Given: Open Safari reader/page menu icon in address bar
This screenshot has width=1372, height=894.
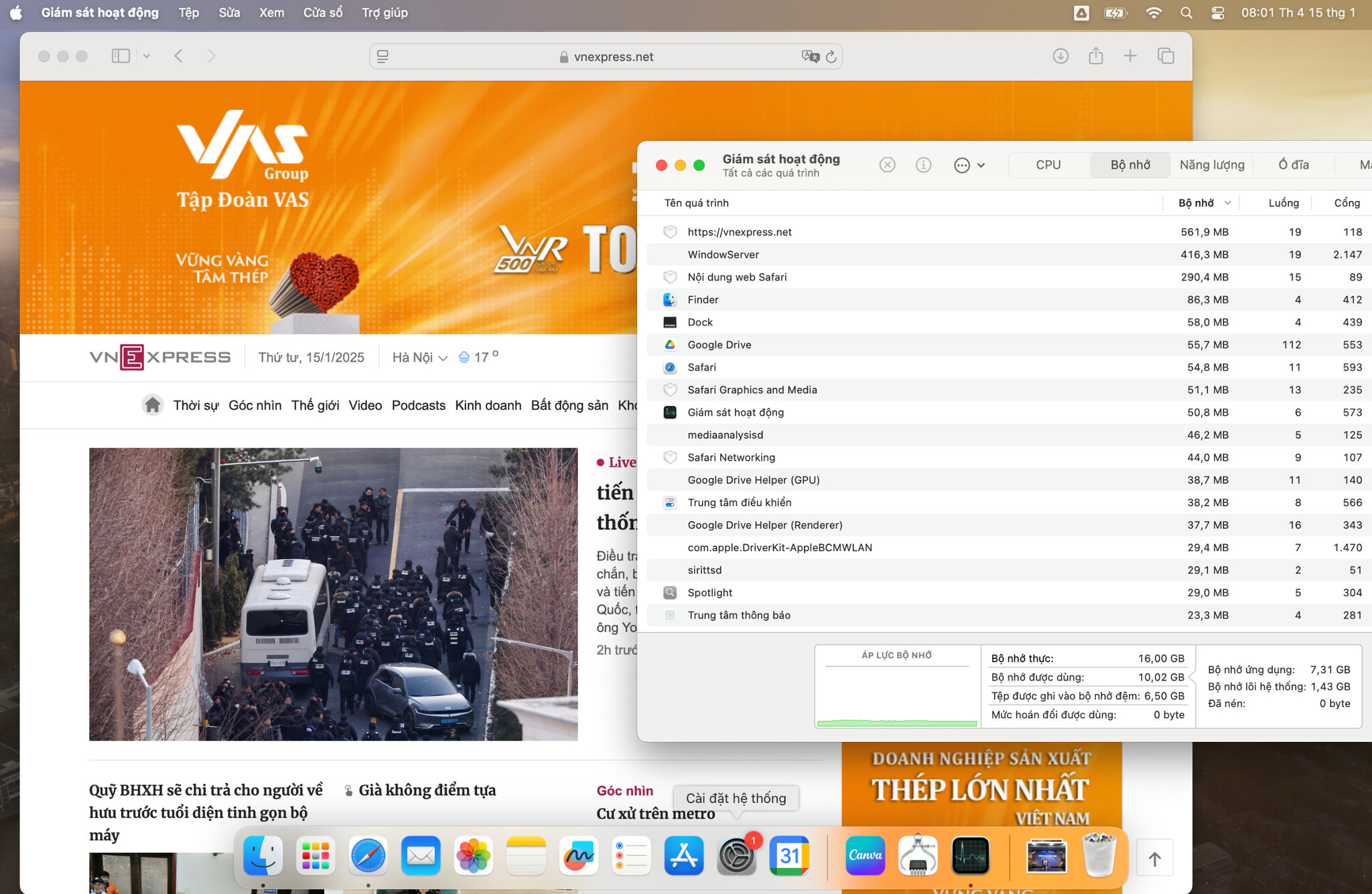Looking at the screenshot, I should pos(383,57).
